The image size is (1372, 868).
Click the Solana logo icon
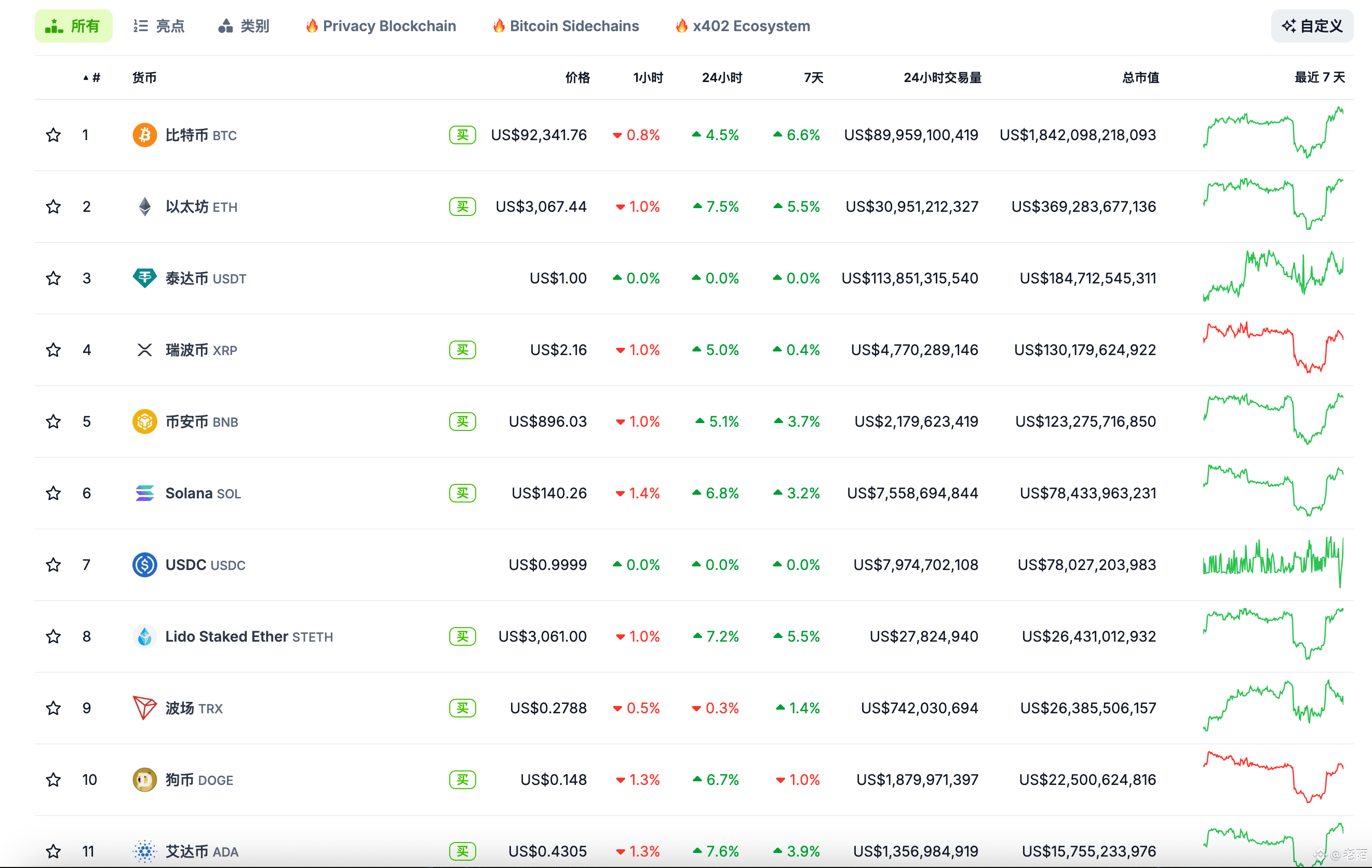(145, 493)
